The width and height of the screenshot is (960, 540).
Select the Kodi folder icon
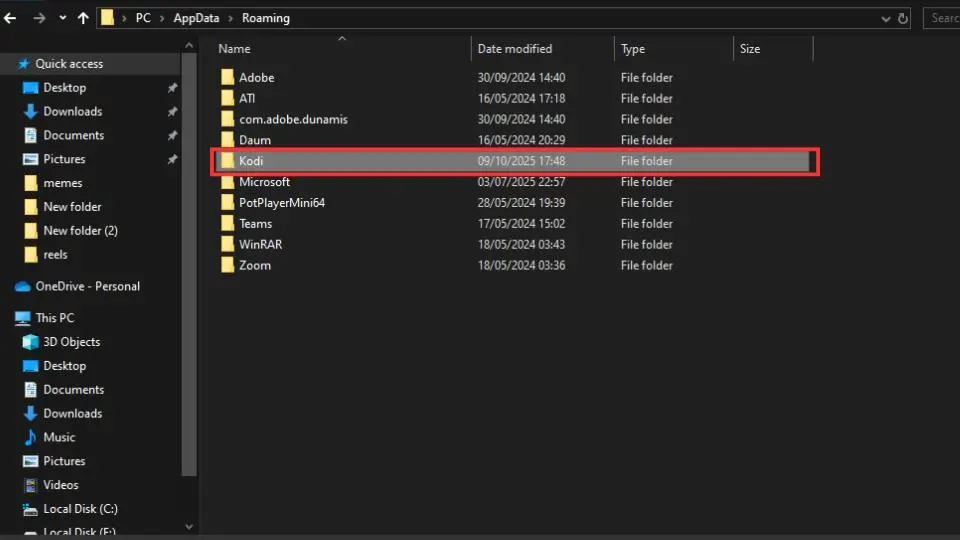point(227,160)
